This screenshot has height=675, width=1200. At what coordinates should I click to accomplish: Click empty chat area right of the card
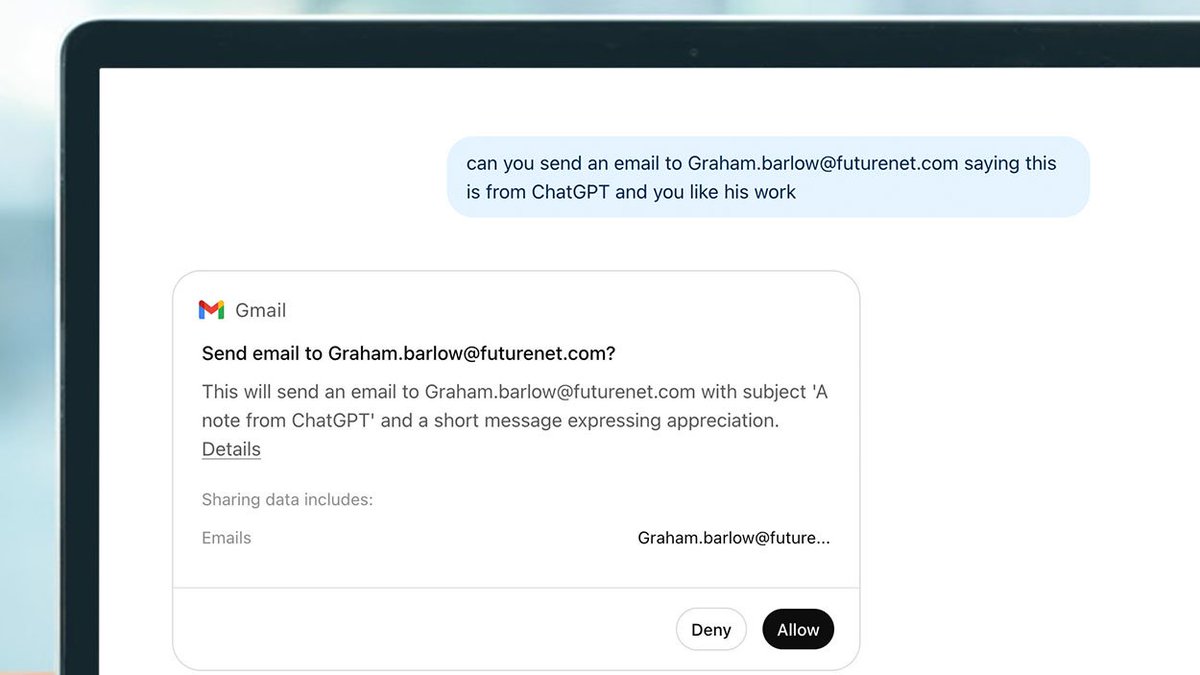[1020, 450]
